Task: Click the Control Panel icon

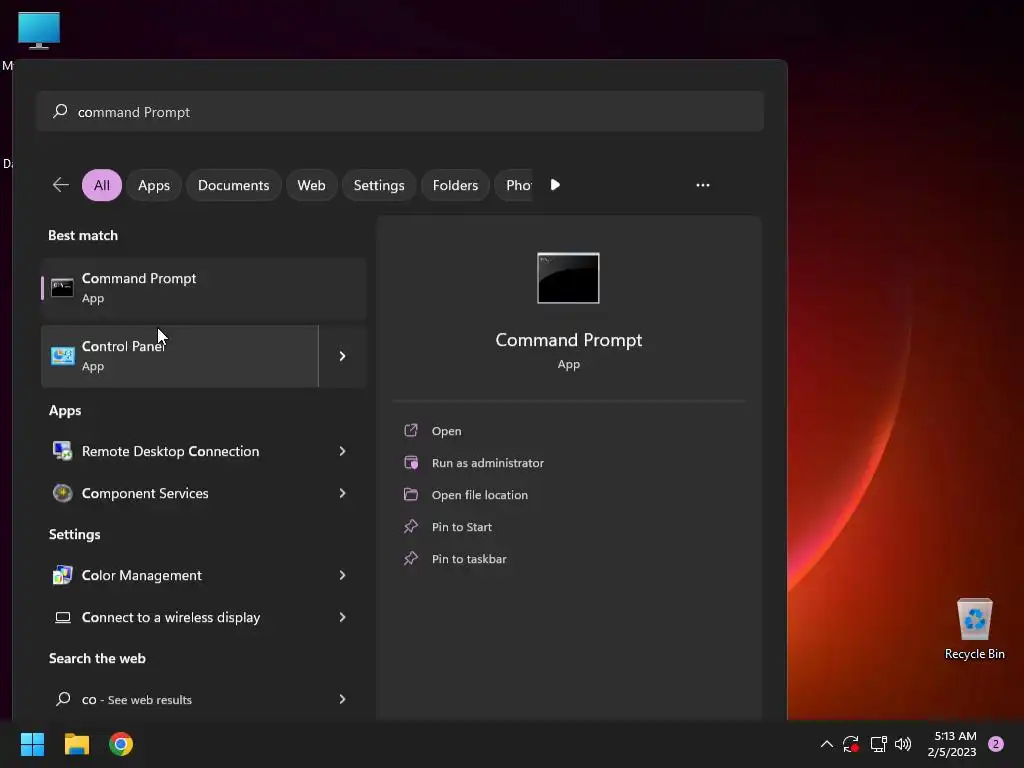Action: pyautogui.click(x=63, y=356)
